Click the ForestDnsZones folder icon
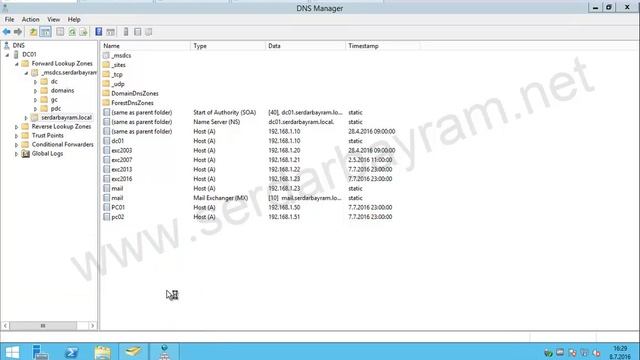The width and height of the screenshot is (640, 360). click(107, 103)
